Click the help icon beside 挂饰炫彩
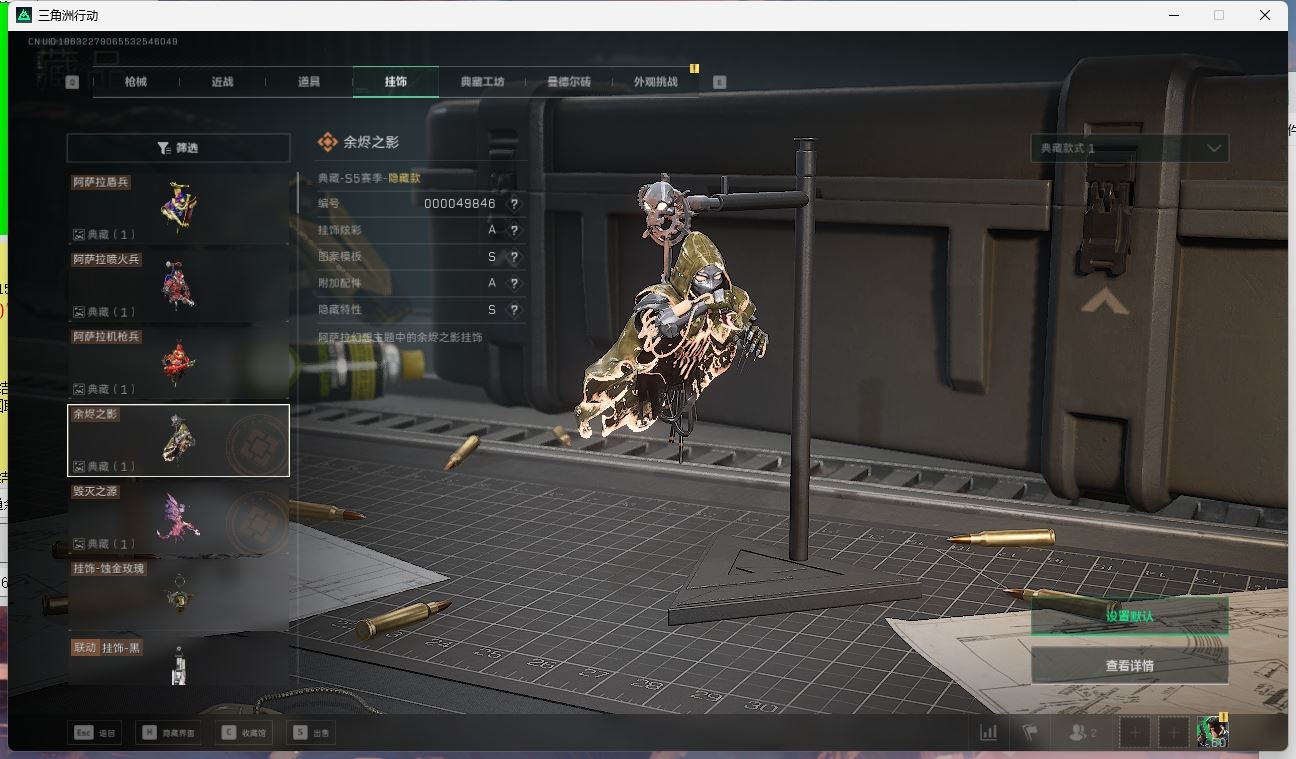This screenshot has height=759, width=1296. [514, 230]
